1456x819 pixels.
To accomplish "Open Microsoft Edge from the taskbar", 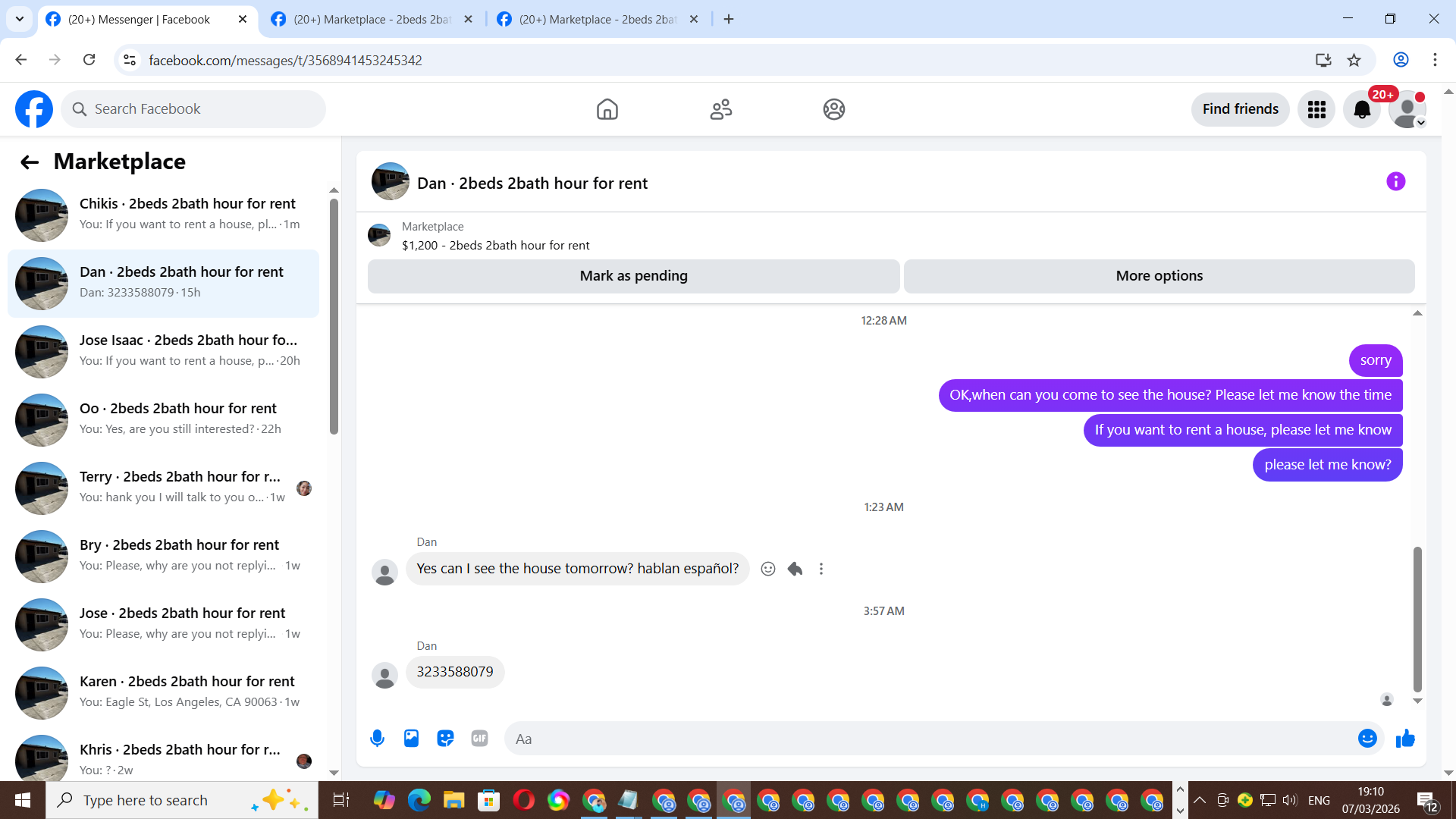I will tap(419, 800).
